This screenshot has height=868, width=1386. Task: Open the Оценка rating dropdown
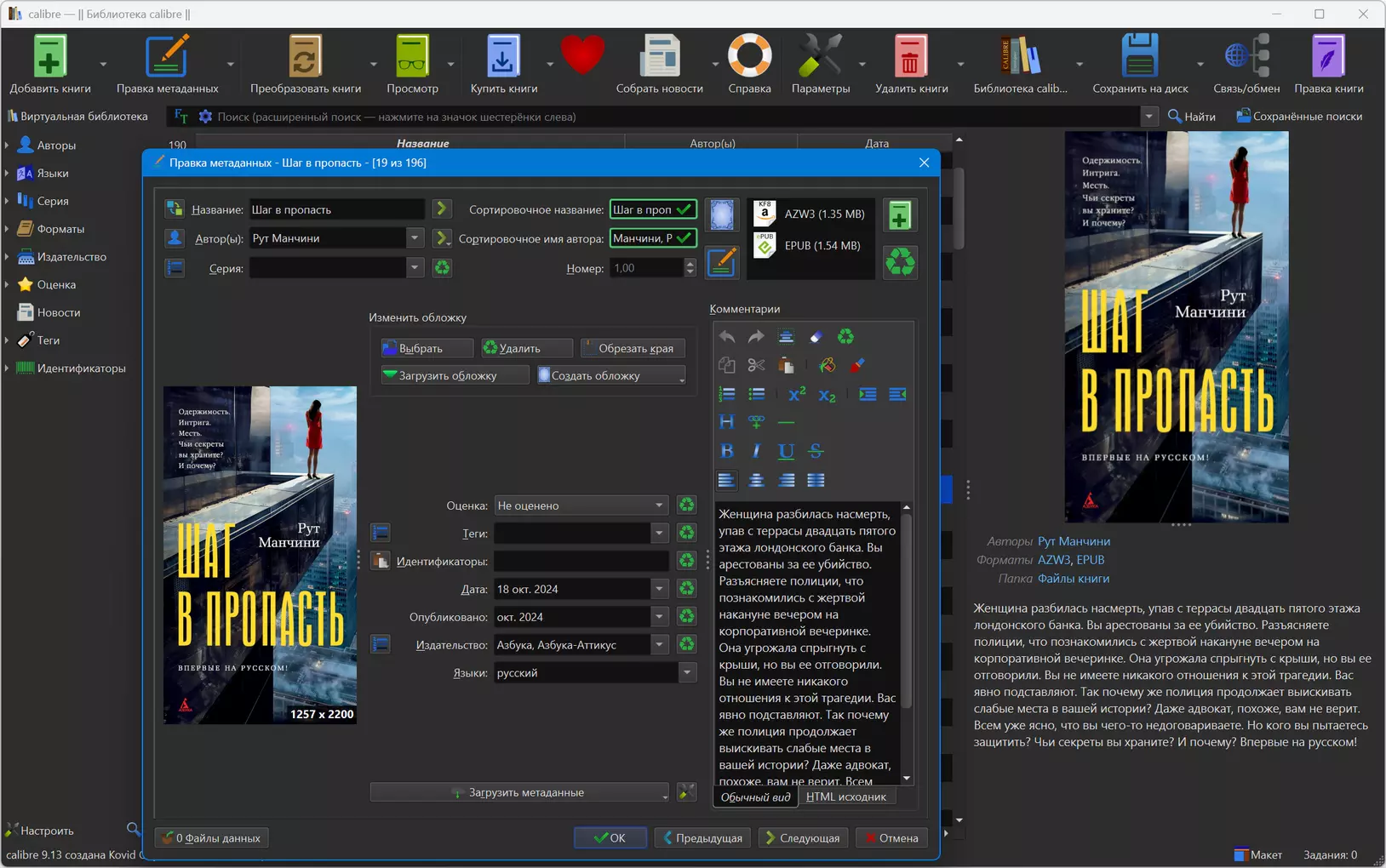pos(659,505)
